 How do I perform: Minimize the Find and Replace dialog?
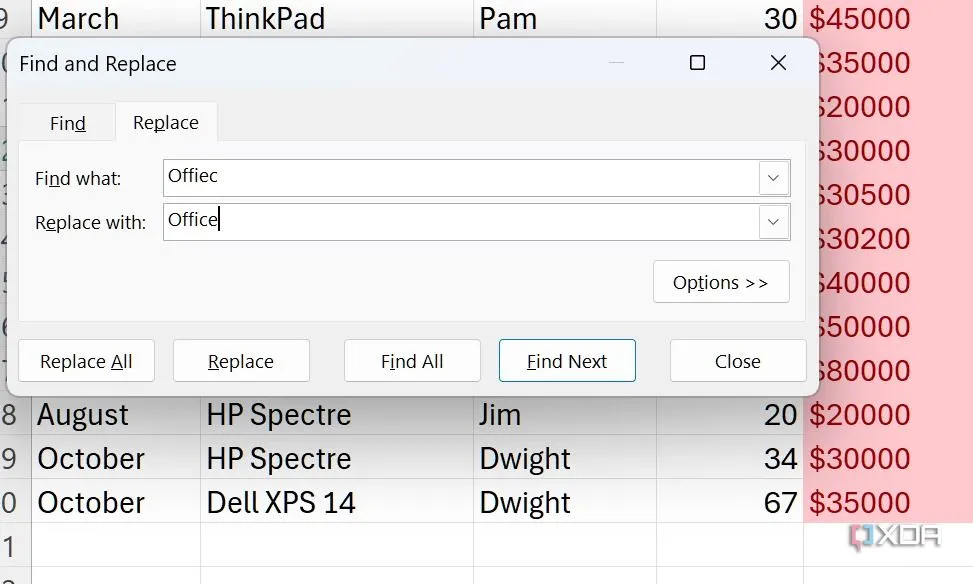[617, 63]
